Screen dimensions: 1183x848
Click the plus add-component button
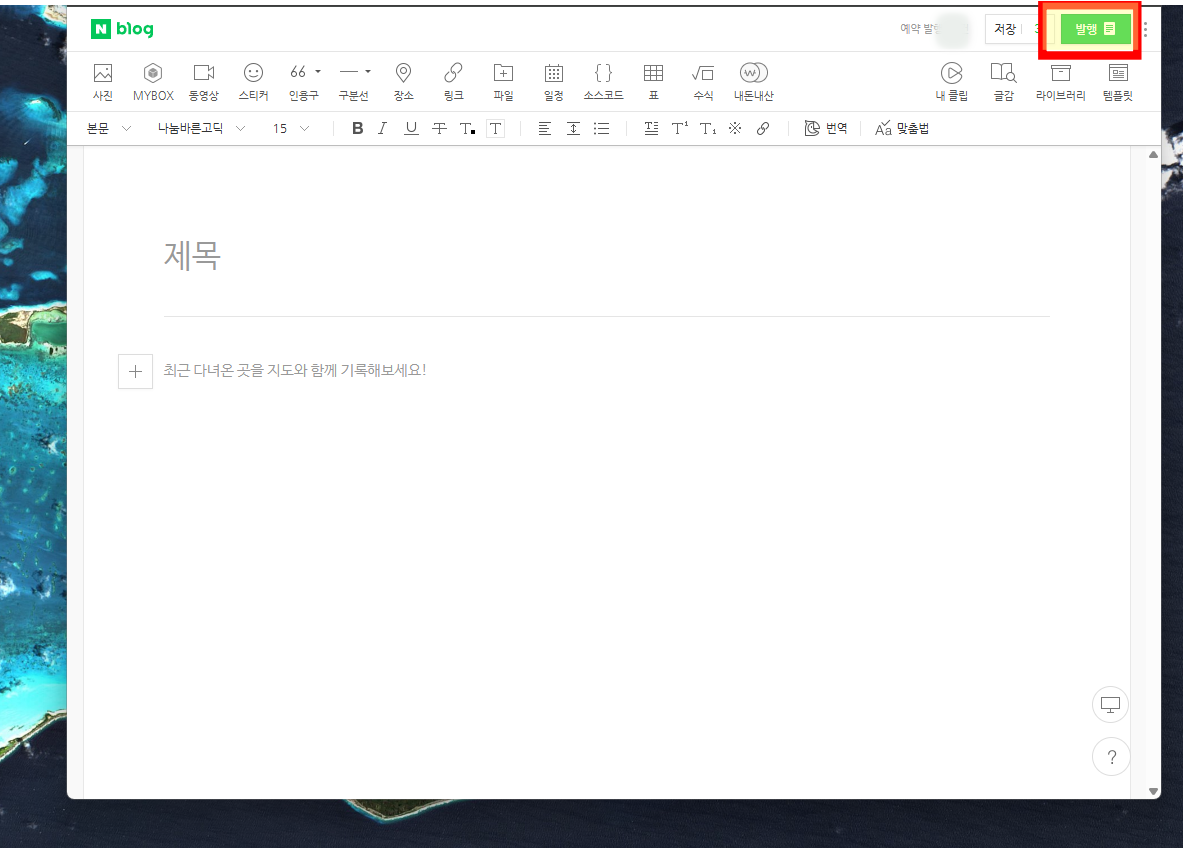[135, 371]
